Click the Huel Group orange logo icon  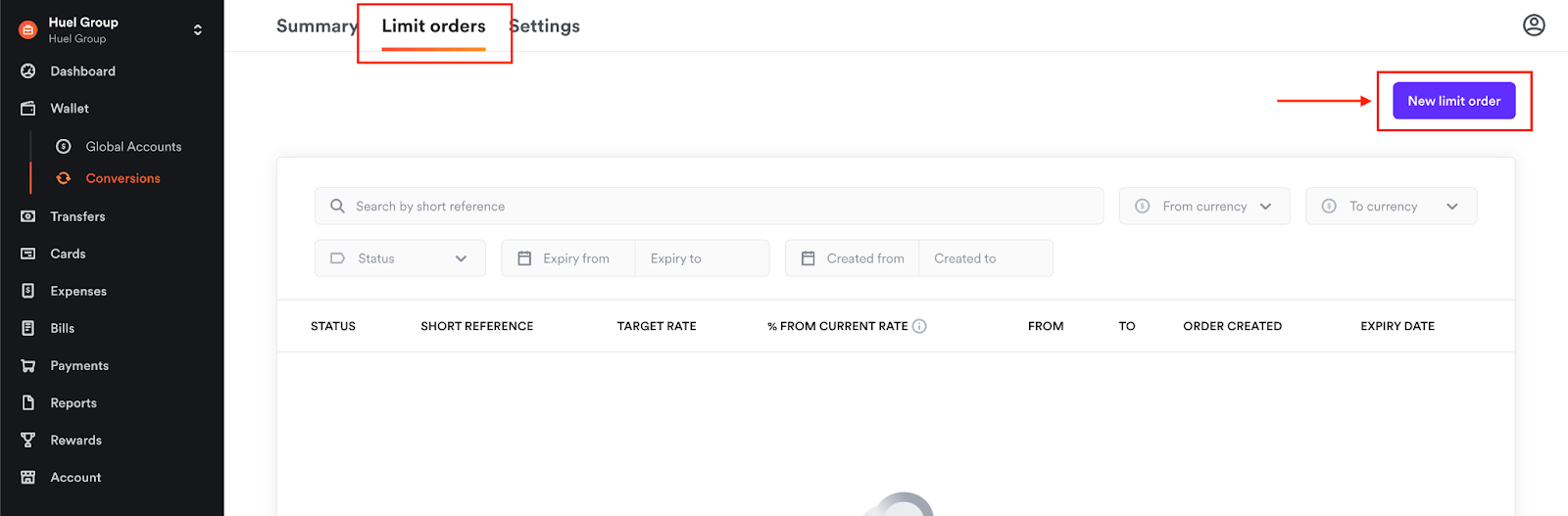(x=28, y=30)
